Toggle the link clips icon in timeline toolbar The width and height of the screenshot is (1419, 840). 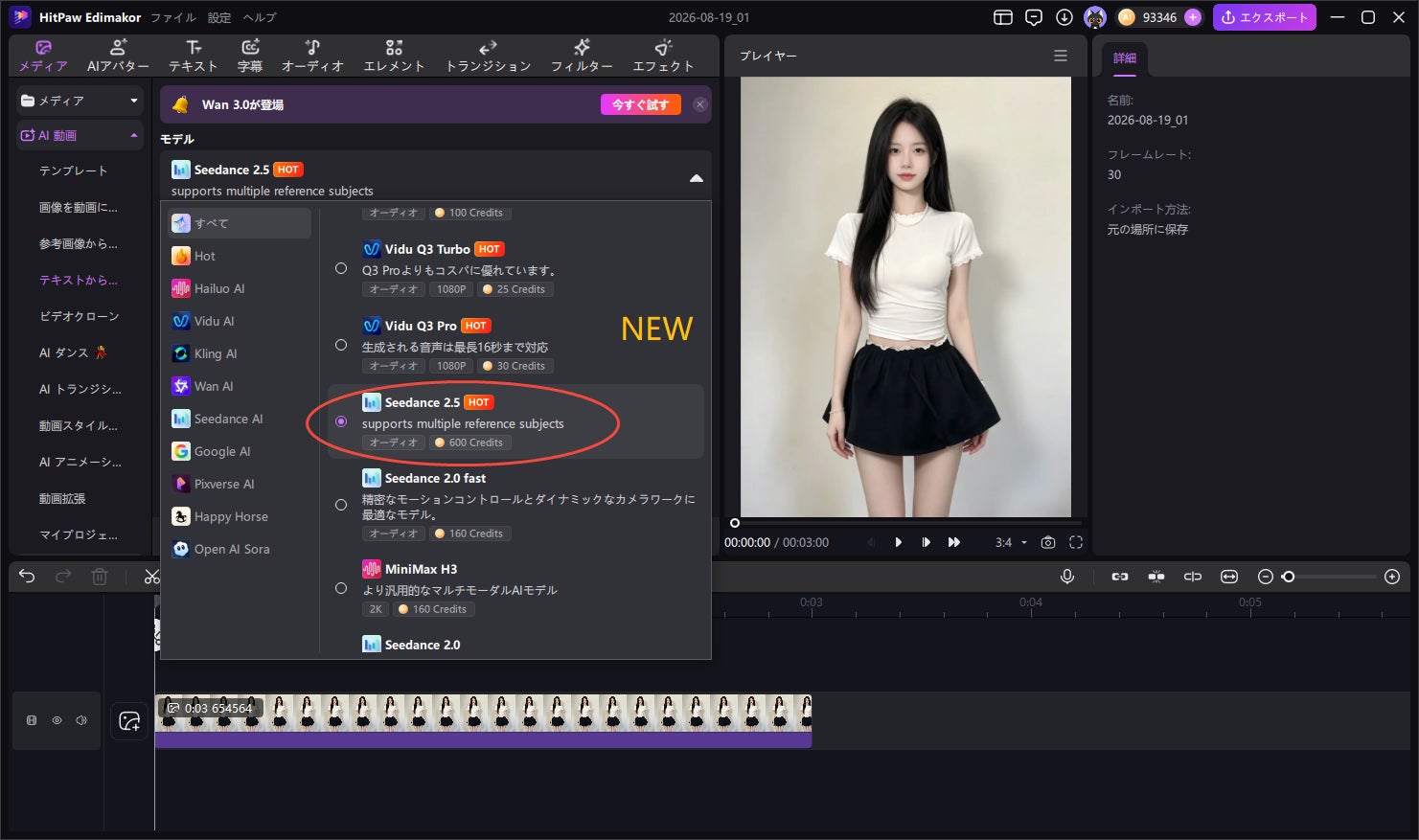tap(1120, 577)
